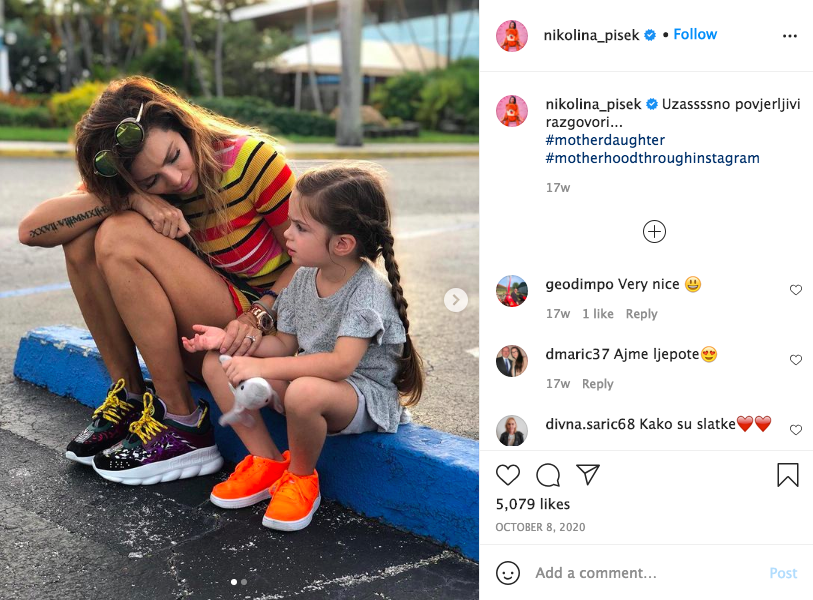Save post with bookmark icon
Image resolution: width=813 pixels, height=600 pixels.
(x=788, y=475)
